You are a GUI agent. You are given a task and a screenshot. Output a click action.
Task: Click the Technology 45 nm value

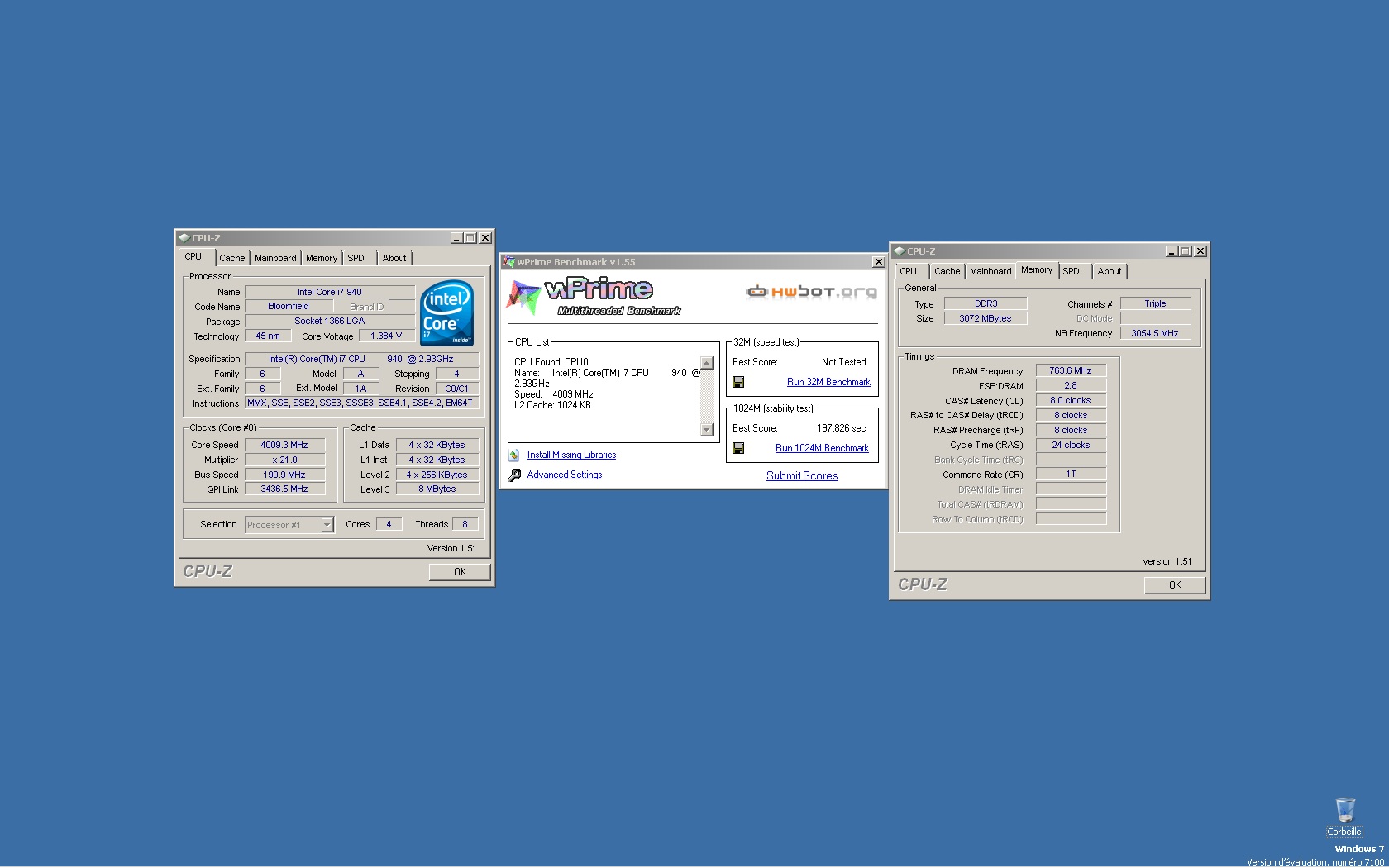click(268, 336)
